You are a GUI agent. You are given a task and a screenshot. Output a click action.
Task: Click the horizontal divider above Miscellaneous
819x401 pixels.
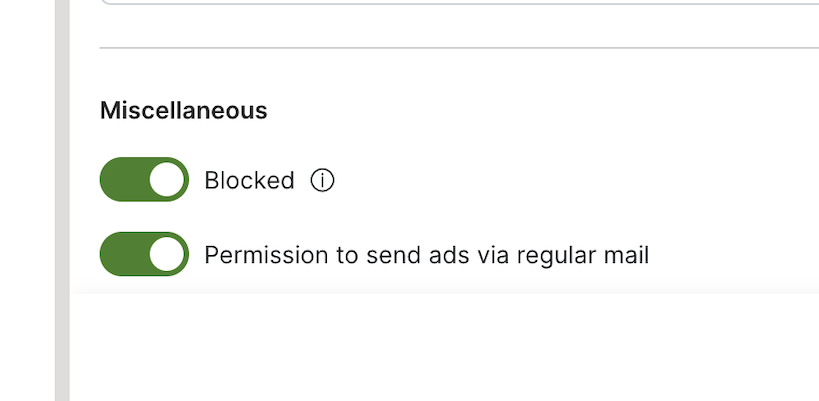[450, 48]
